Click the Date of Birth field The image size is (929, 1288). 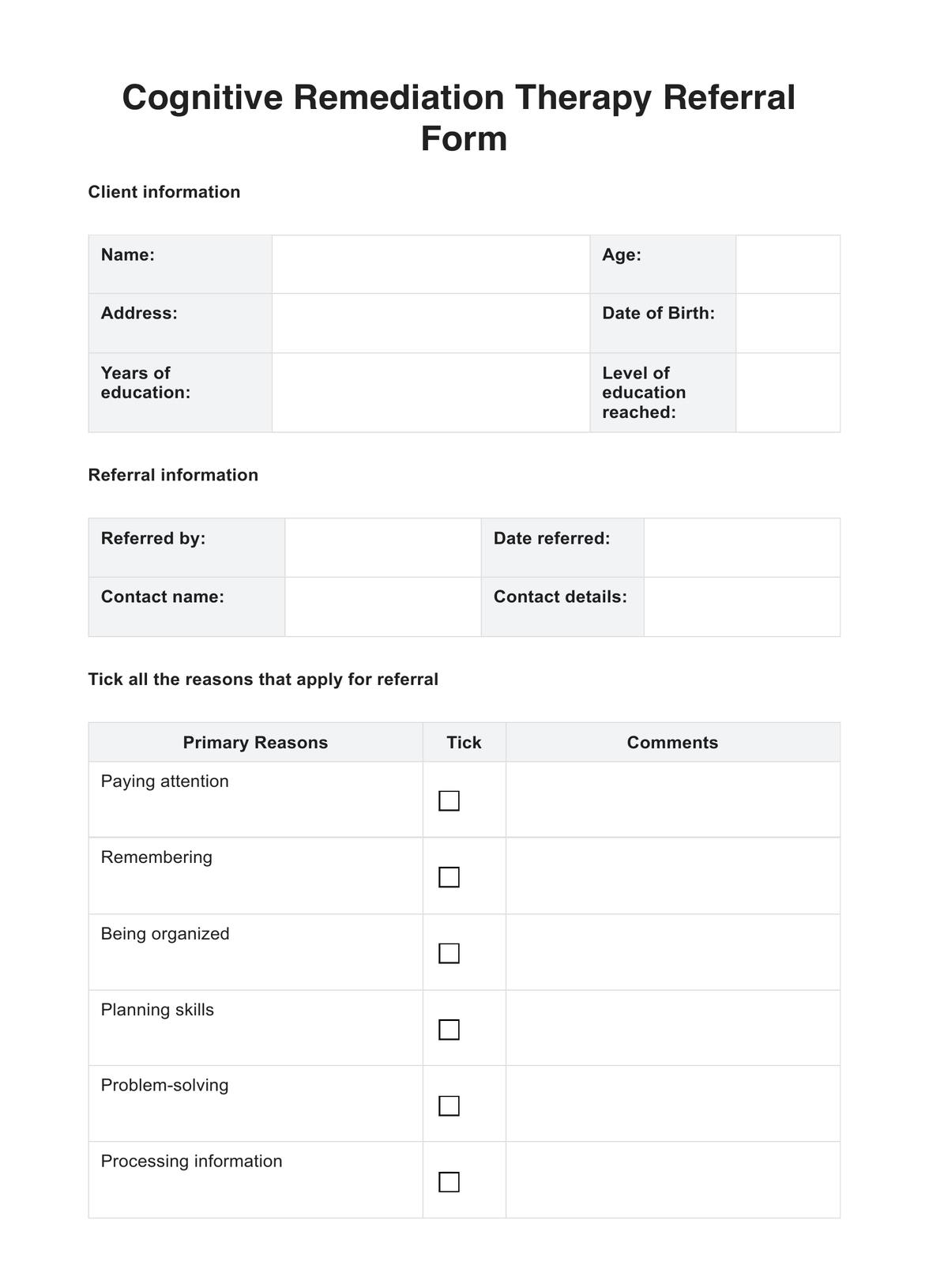(788, 323)
